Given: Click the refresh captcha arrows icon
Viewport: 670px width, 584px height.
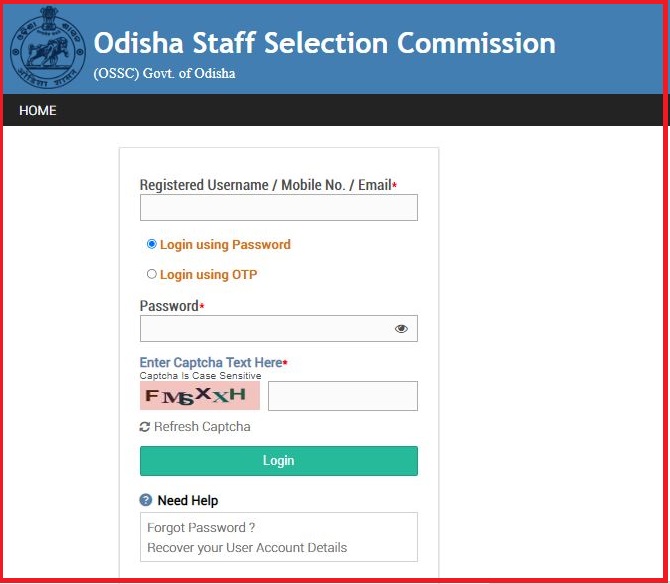Looking at the screenshot, I should pyautogui.click(x=144, y=427).
